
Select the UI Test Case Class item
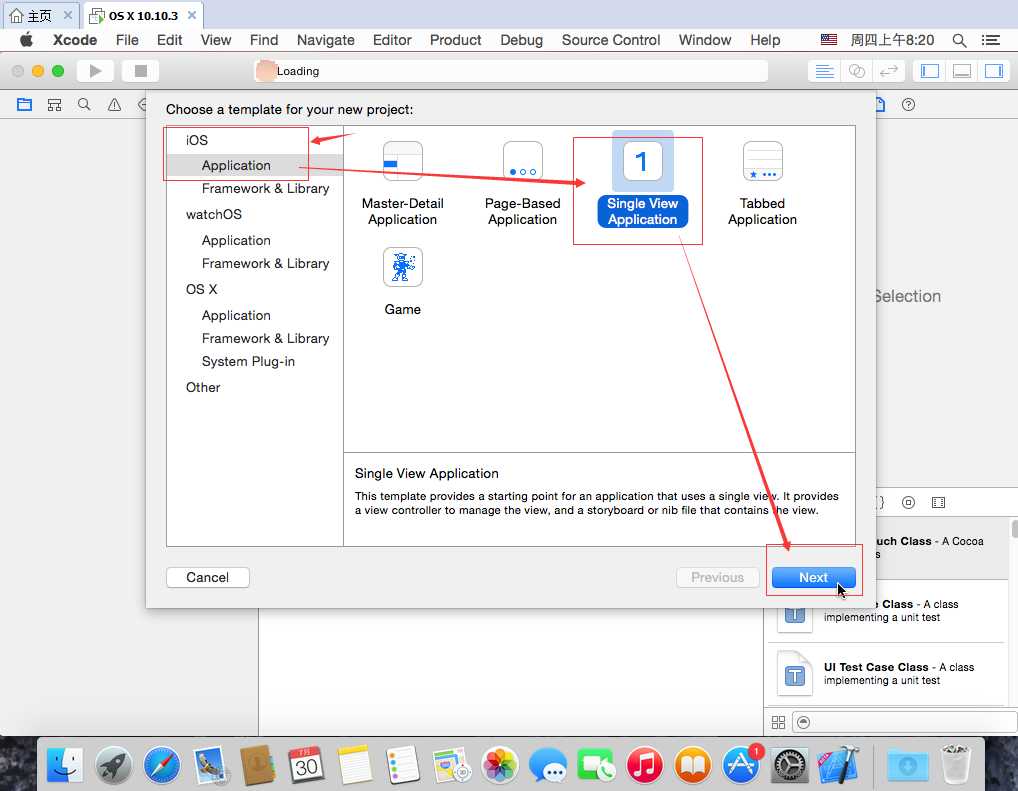click(886, 673)
